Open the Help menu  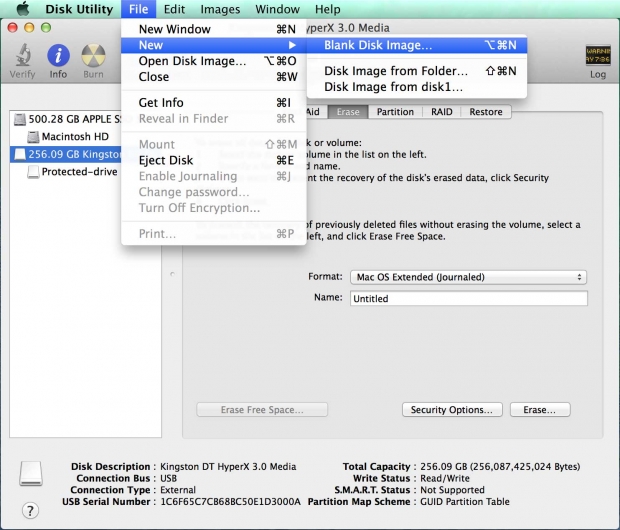(x=327, y=9)
